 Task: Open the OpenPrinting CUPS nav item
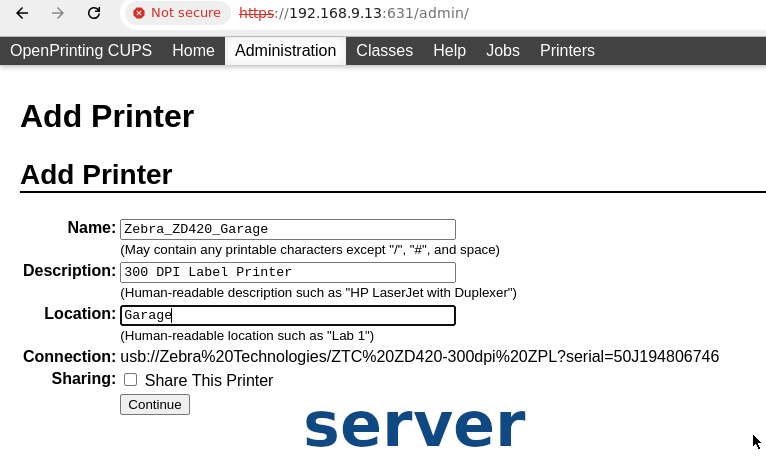click(81, 51)
